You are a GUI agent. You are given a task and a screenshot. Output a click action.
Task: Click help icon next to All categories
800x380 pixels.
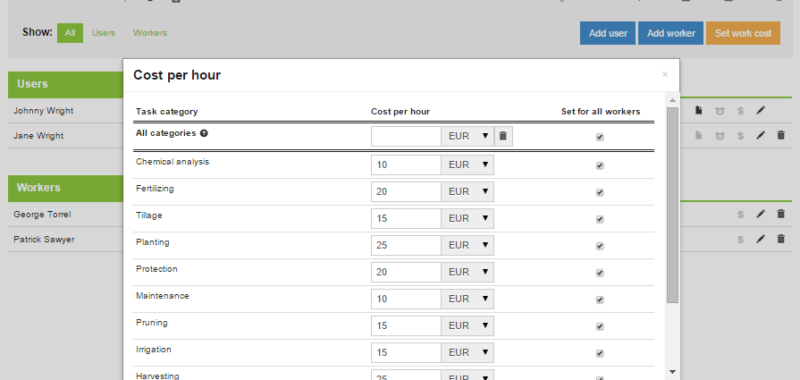[204, 133]
